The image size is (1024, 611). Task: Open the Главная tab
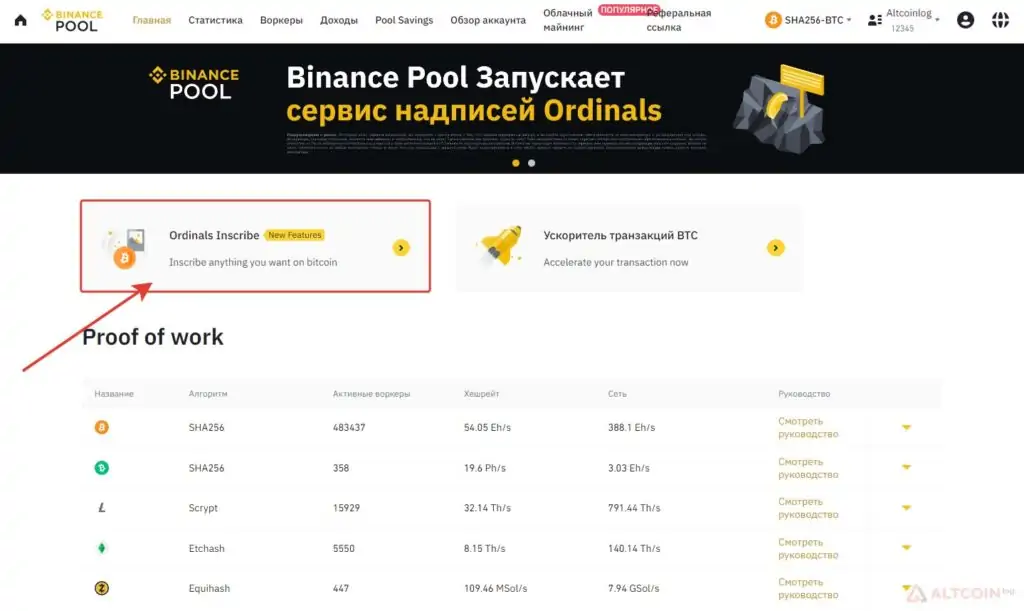click(152, 20)
